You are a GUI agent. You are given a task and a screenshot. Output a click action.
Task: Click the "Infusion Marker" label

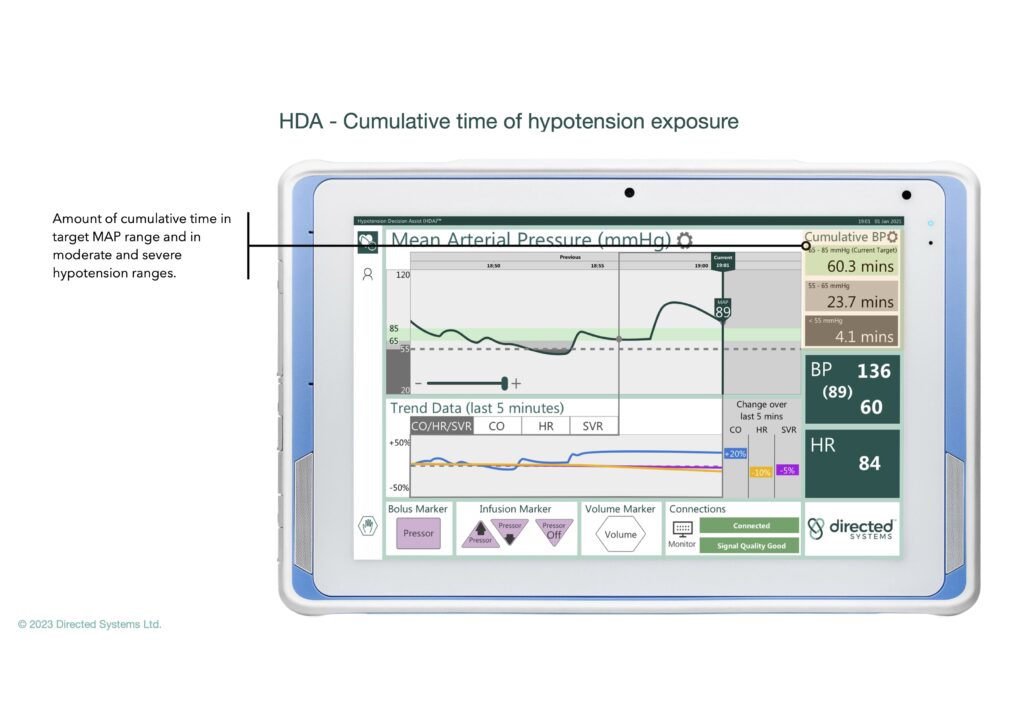pyautogui.click(x=515, y=509)
